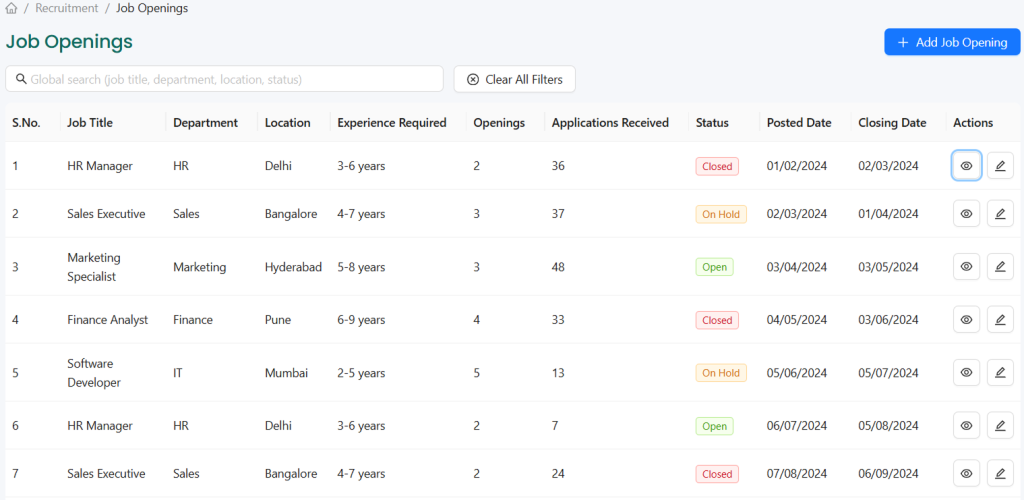The height and width of the screenshot is (500, 1024).
Task: Click the Status column header
Action: click(712, 123)
